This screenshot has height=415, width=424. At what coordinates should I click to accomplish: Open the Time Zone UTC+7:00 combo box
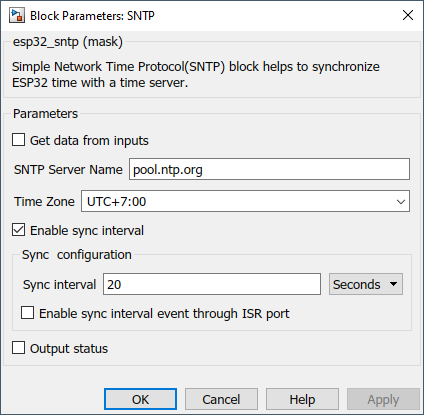pos(245,201)
